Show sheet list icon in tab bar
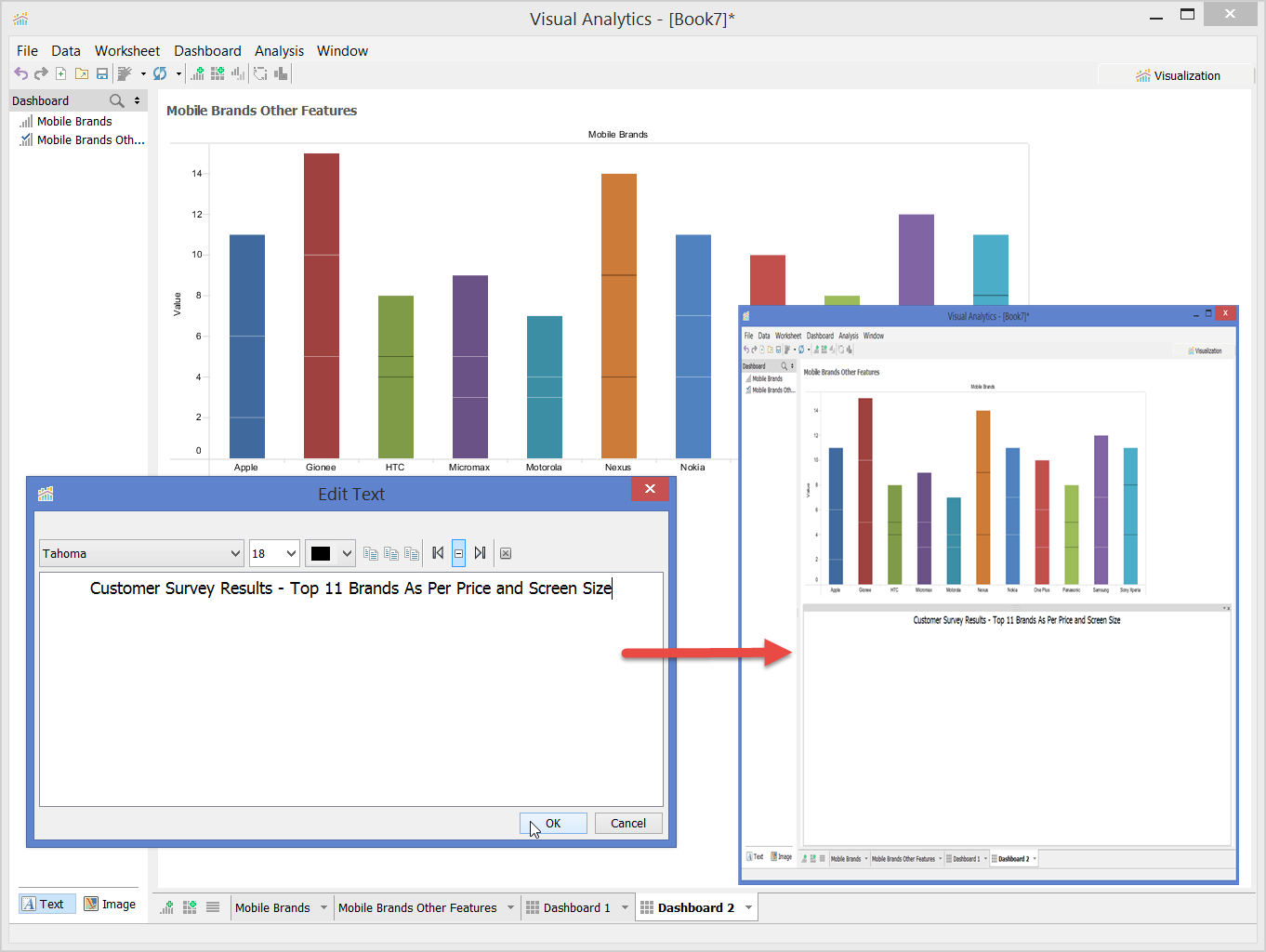 pos(213,907)
